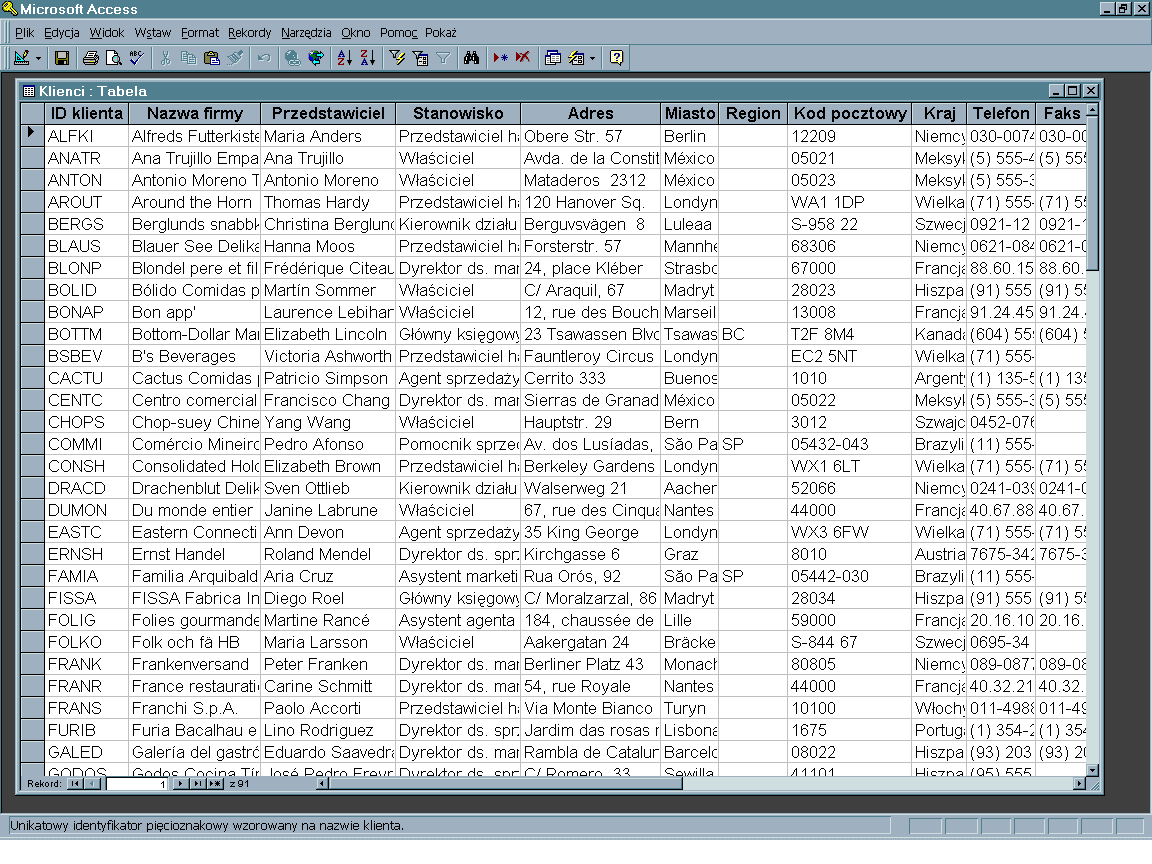Open the Narzędzia menu

(x=306, y=32)
